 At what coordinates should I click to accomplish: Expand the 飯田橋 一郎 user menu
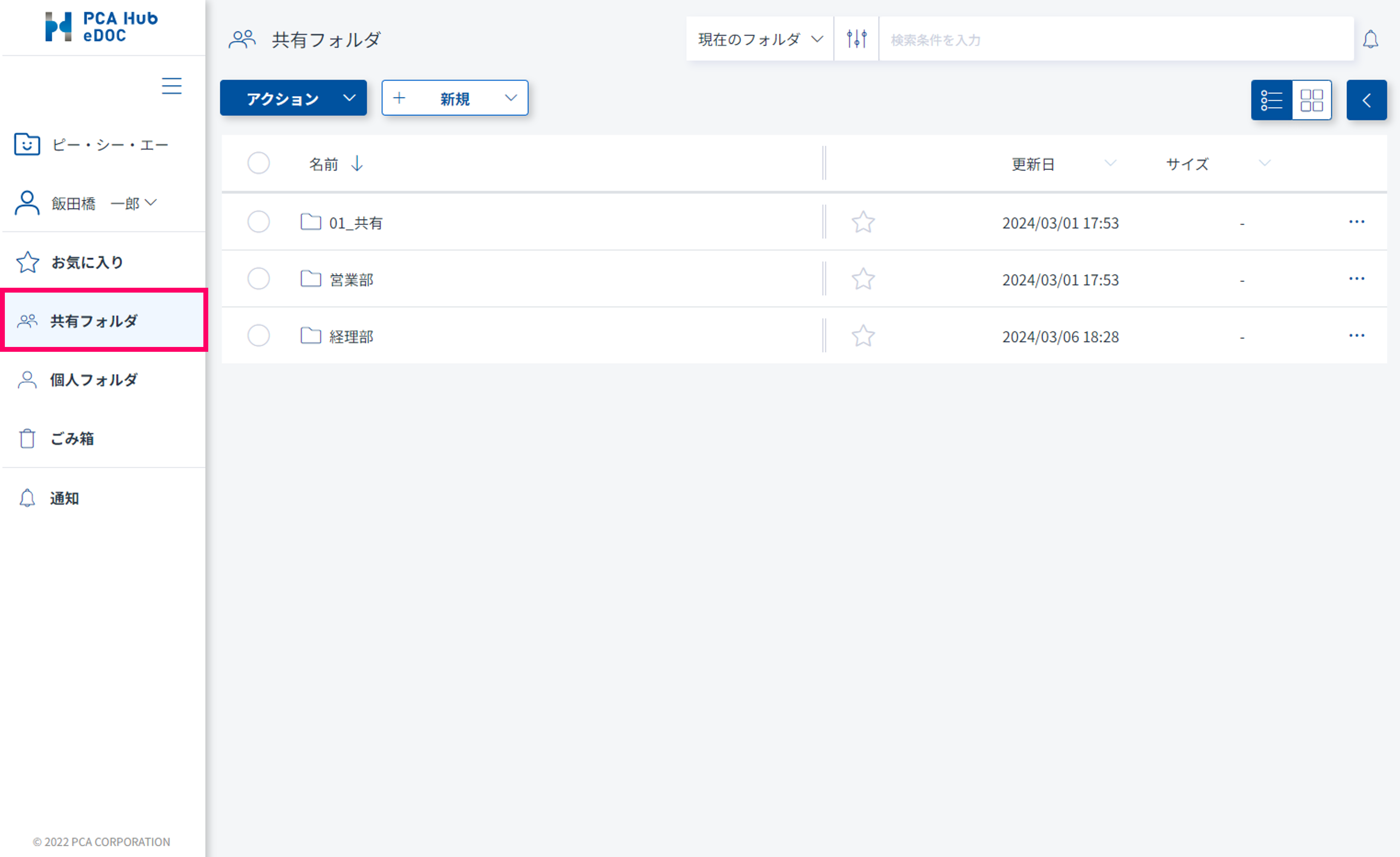coord(103,203)
